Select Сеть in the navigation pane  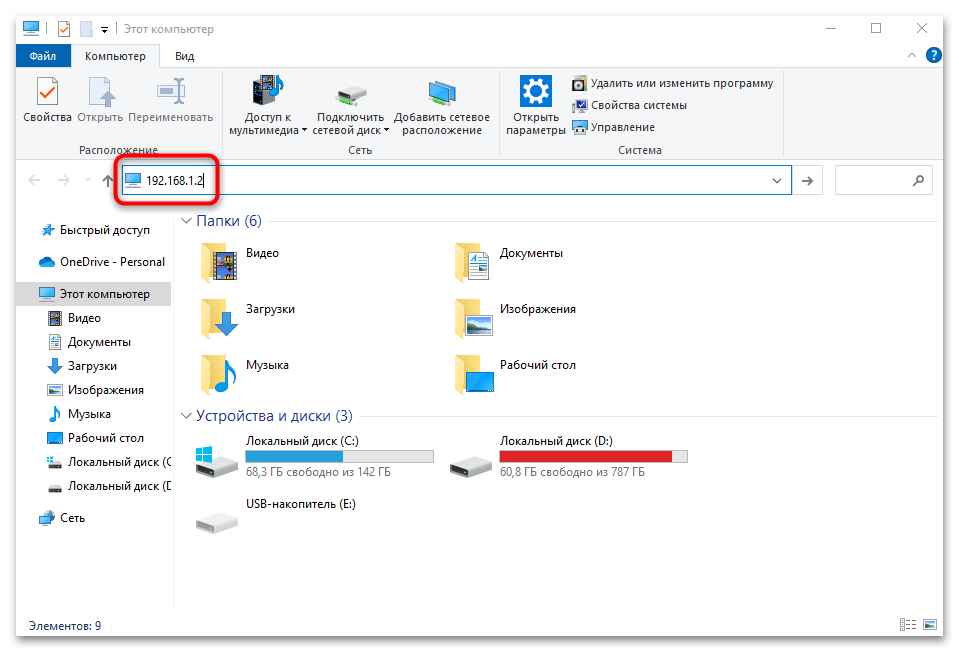pyautogui.click(x=71, y=518)
